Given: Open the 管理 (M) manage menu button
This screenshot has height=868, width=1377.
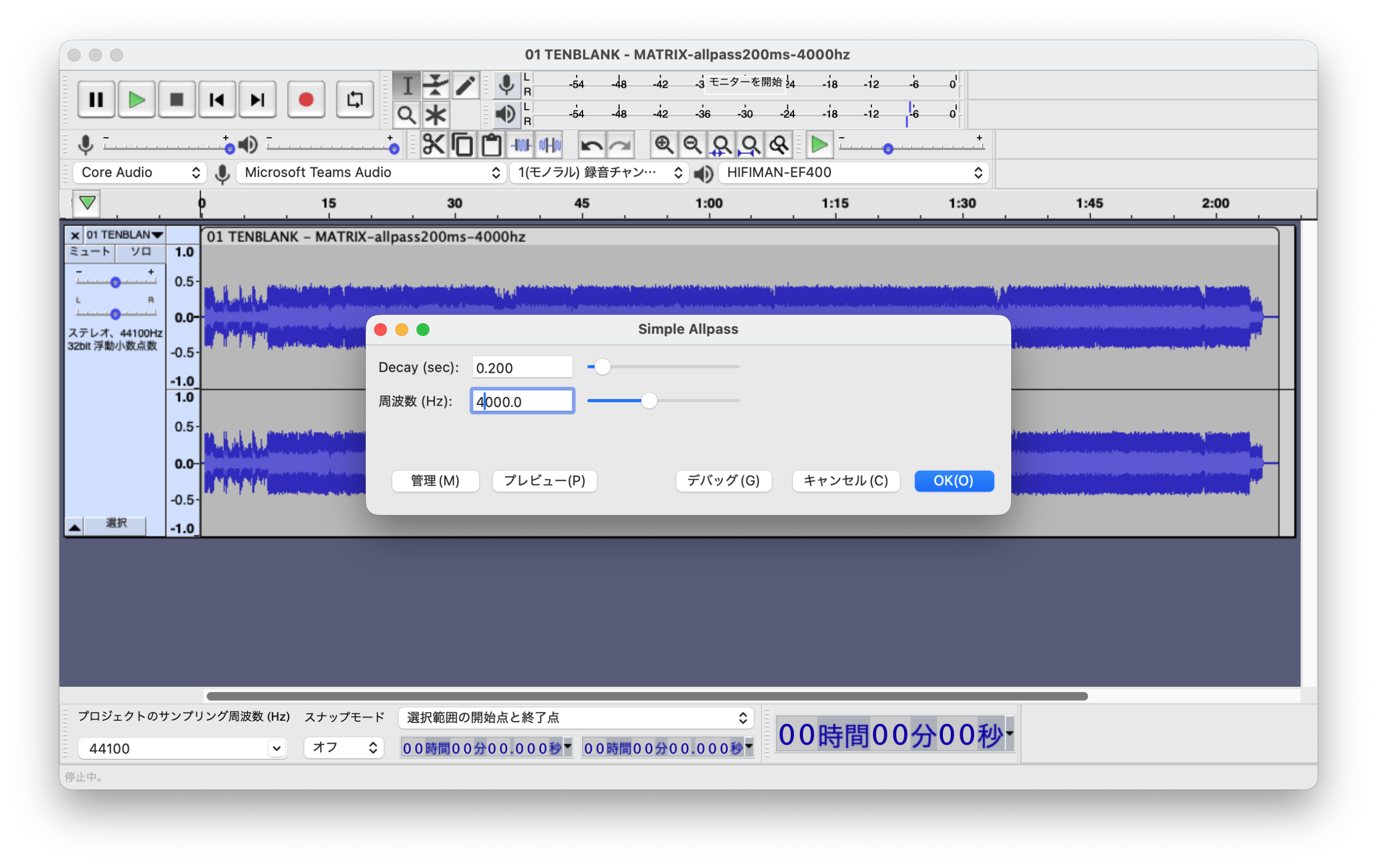Looking at the screenshot, I should [435, 481].
